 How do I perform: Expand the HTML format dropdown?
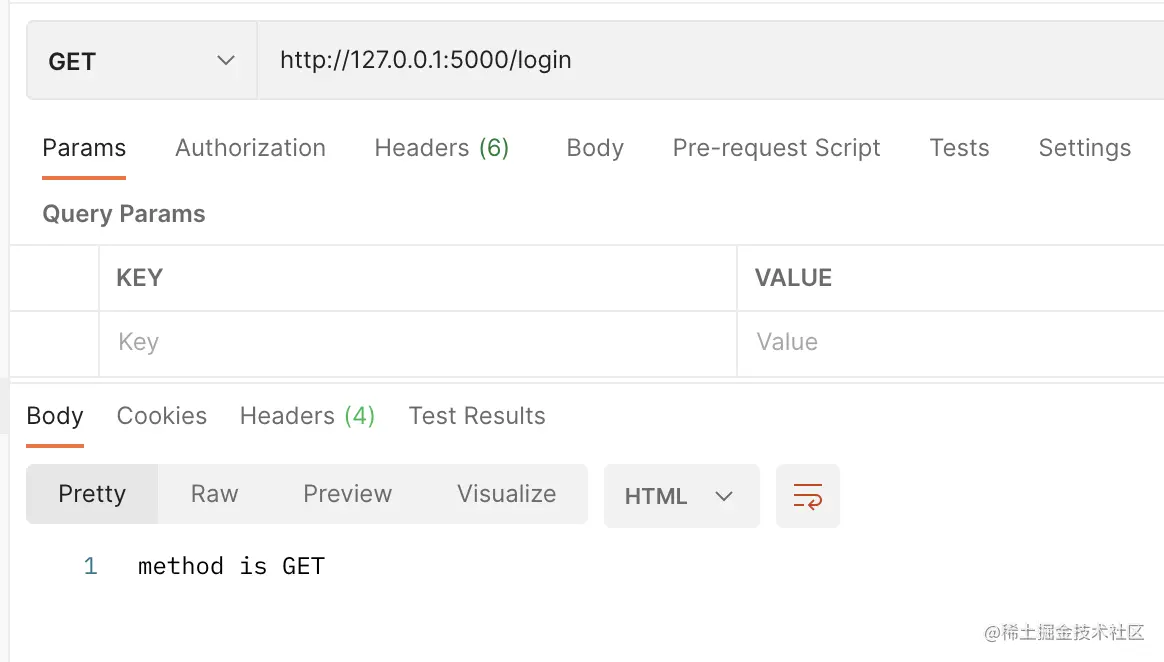[680, 496]
